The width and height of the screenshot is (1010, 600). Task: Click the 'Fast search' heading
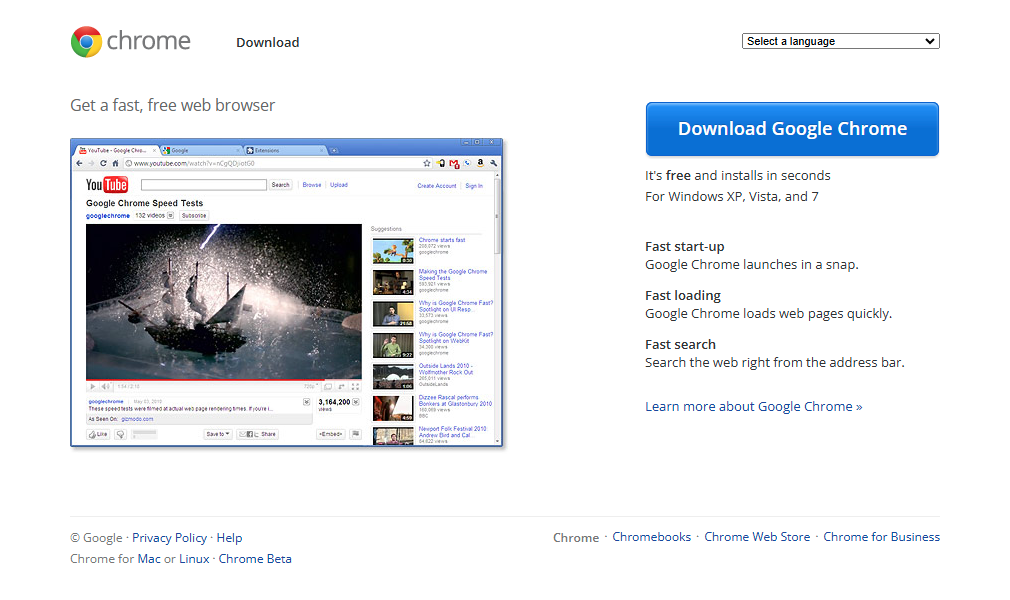coord(680,345)
